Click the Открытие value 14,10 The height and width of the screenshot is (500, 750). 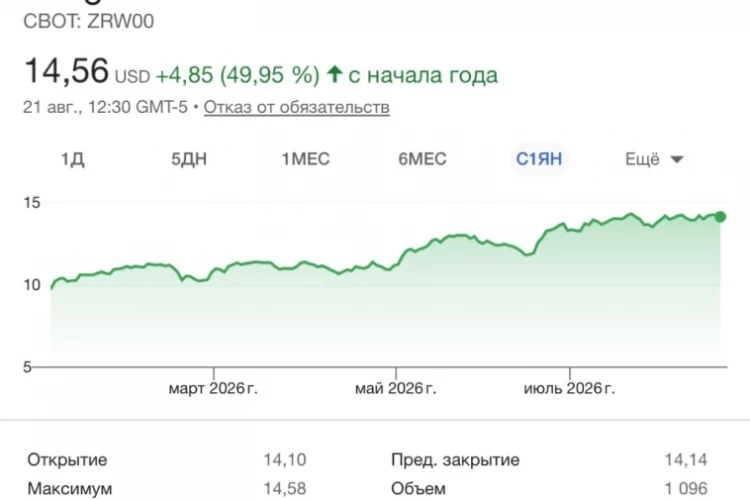285,460
